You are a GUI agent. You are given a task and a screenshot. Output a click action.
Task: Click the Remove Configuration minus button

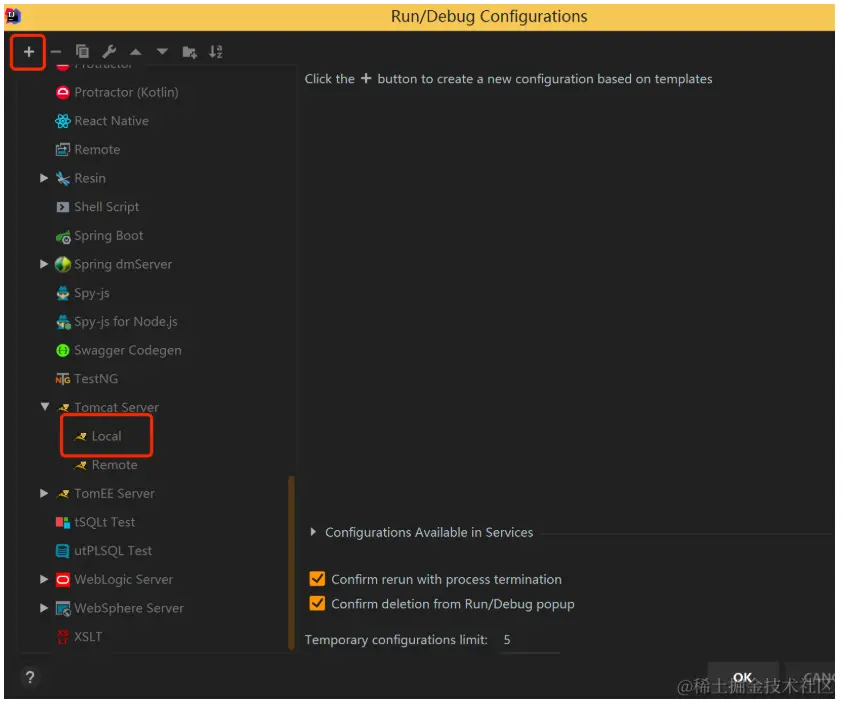[x=56, y=52]
